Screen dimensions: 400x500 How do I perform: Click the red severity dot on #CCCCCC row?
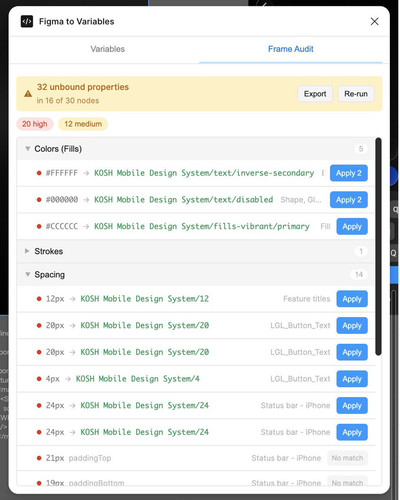(x=39, y=226)
